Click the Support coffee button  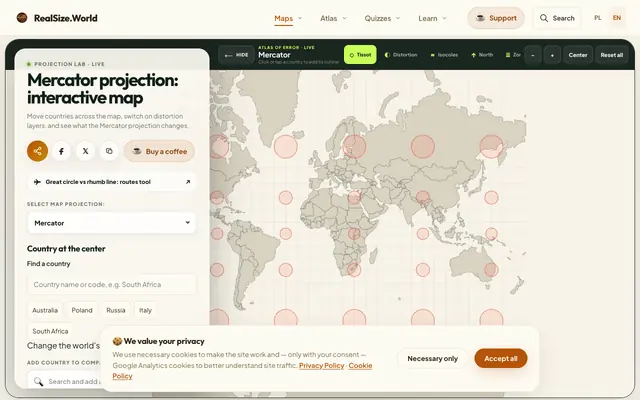coord(496,18)
